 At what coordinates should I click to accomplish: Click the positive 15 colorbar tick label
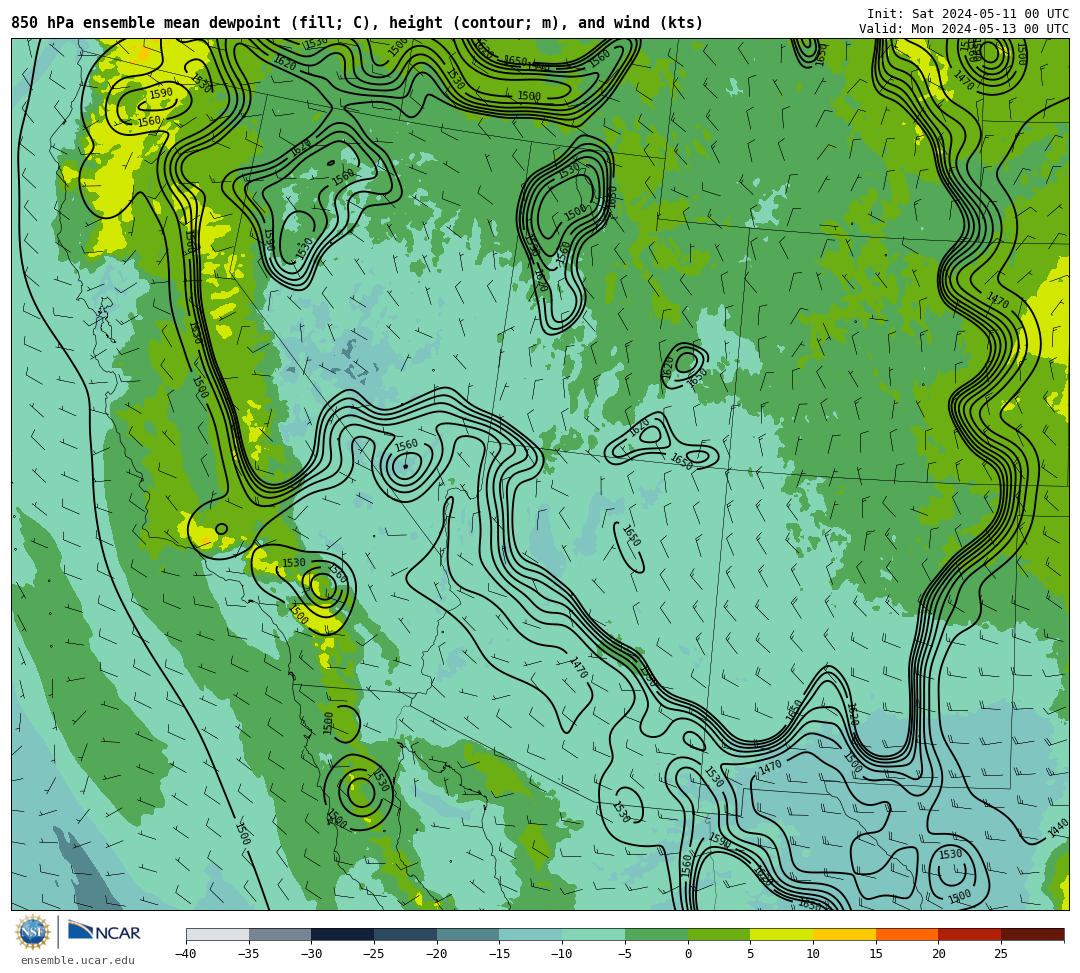875,954
